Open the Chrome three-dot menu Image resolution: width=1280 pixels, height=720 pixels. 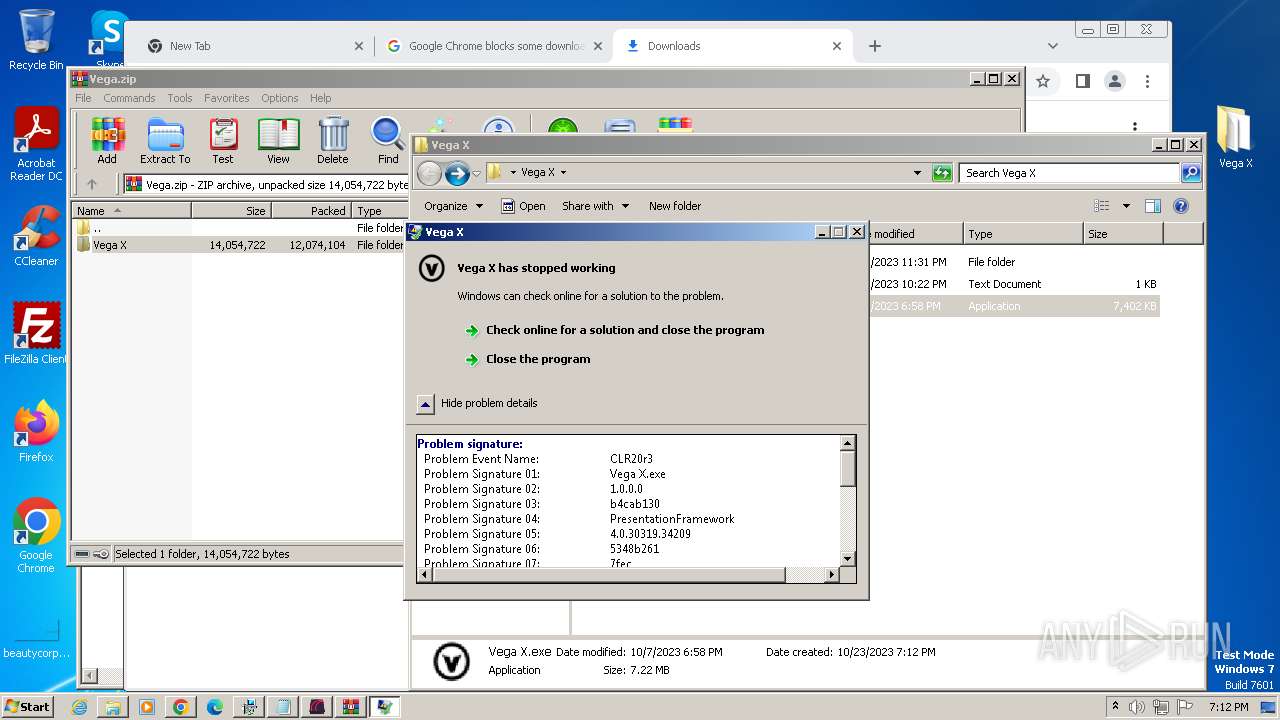[x=1148, y=81]
